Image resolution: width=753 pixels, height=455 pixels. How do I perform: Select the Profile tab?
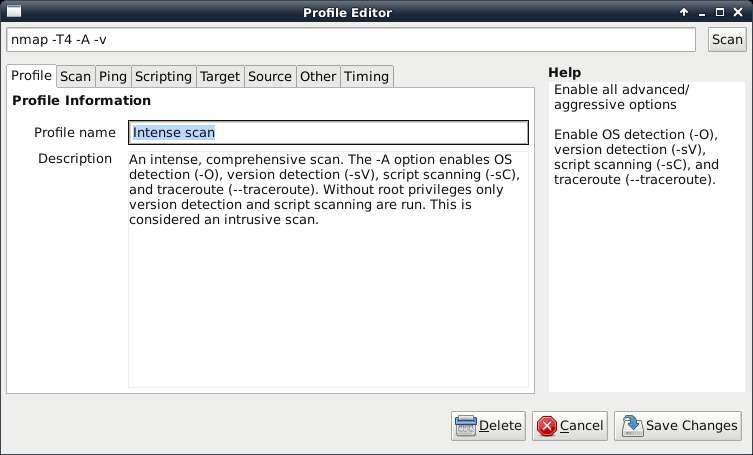click(x=31, y=75)
